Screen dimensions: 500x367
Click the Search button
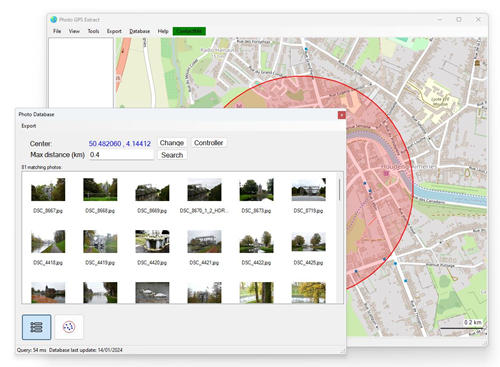coord(172,155)
